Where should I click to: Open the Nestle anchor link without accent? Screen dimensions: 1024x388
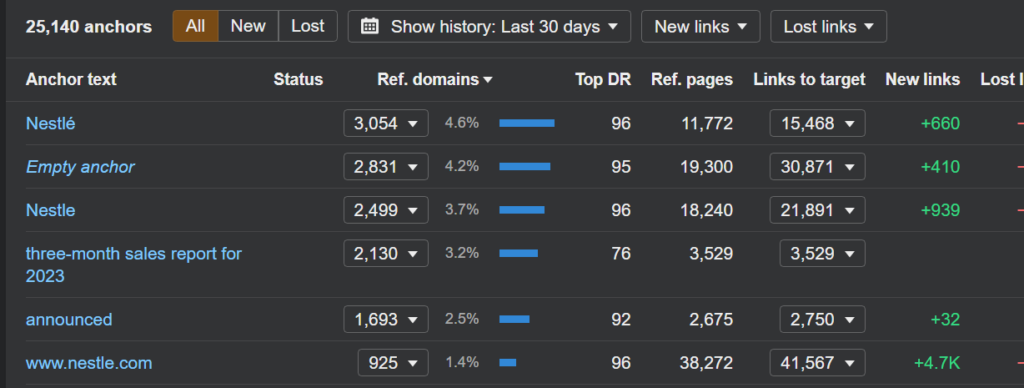pos(50,210)
